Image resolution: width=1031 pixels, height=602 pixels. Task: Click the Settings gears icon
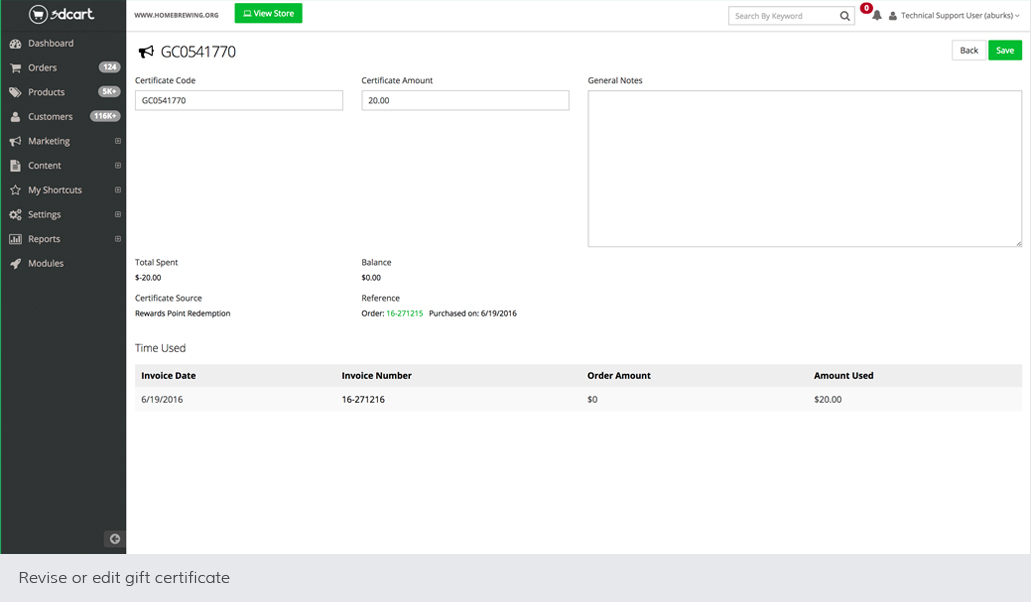point(16,215)
